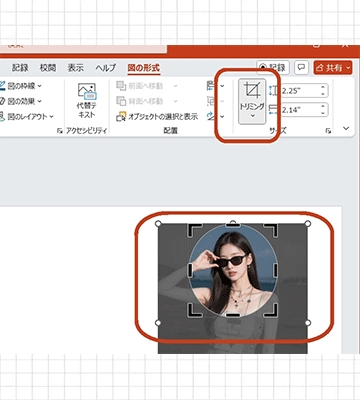The height and width of the screenshot is (400, 360).
Task: Switch to the ヘルプ ribbon tab
Action: point(106,68)
